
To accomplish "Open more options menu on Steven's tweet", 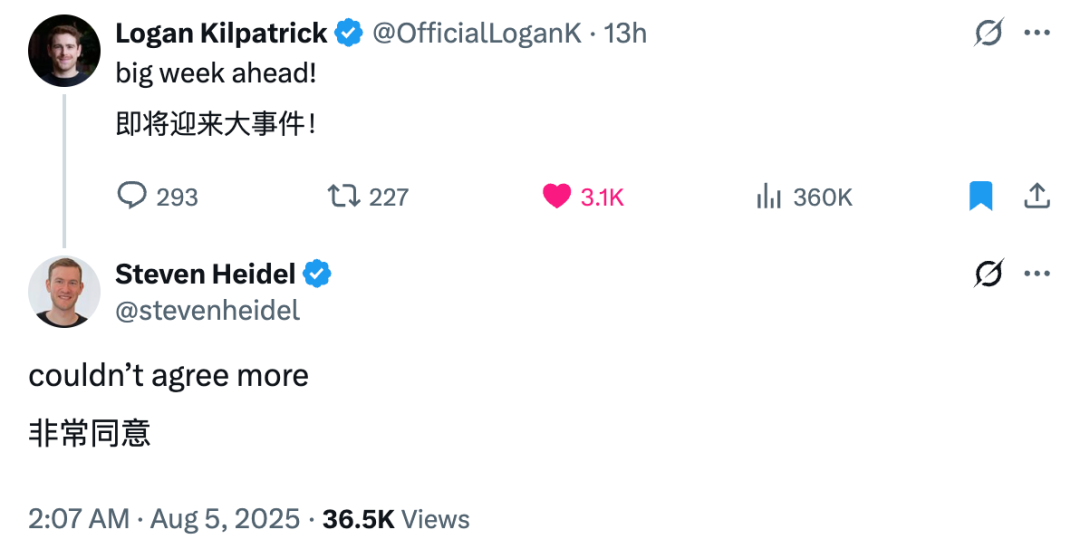I will (x=1037, y=273).
